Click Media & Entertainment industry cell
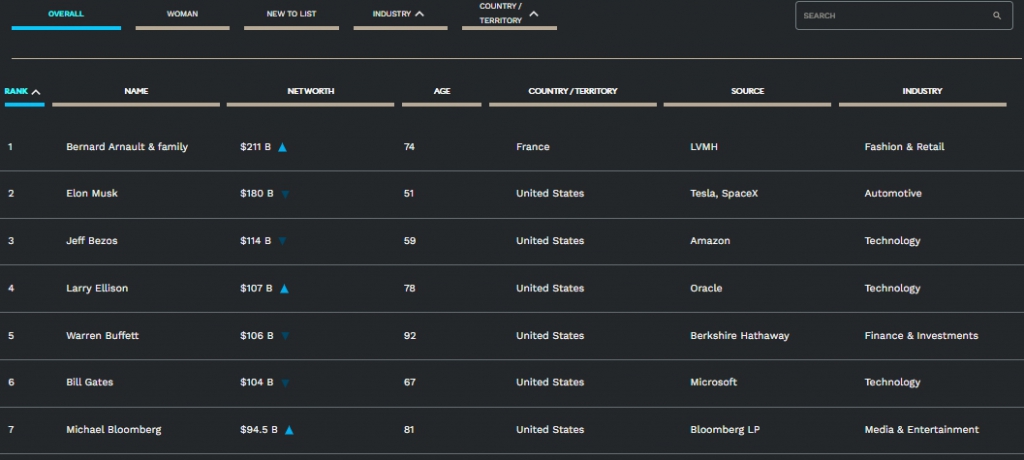The width and height of the screenshot is (1024, 460). click(x=922, y=430)
